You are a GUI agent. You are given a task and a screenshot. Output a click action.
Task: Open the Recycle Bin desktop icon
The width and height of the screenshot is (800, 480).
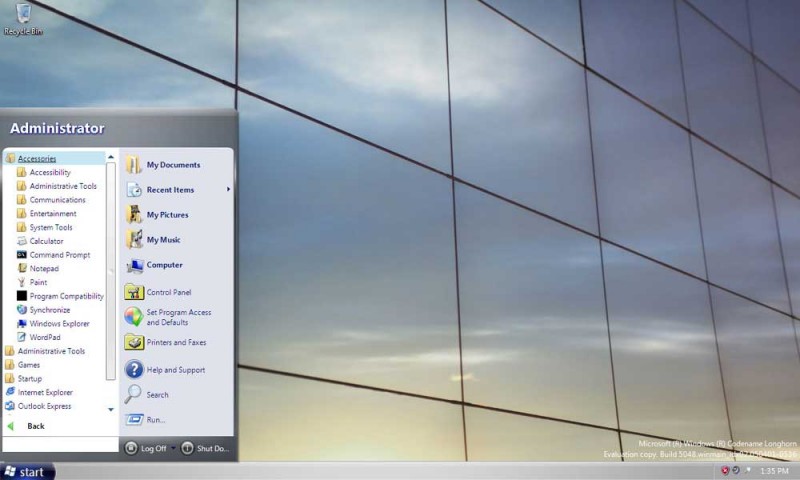coord(23,19)
